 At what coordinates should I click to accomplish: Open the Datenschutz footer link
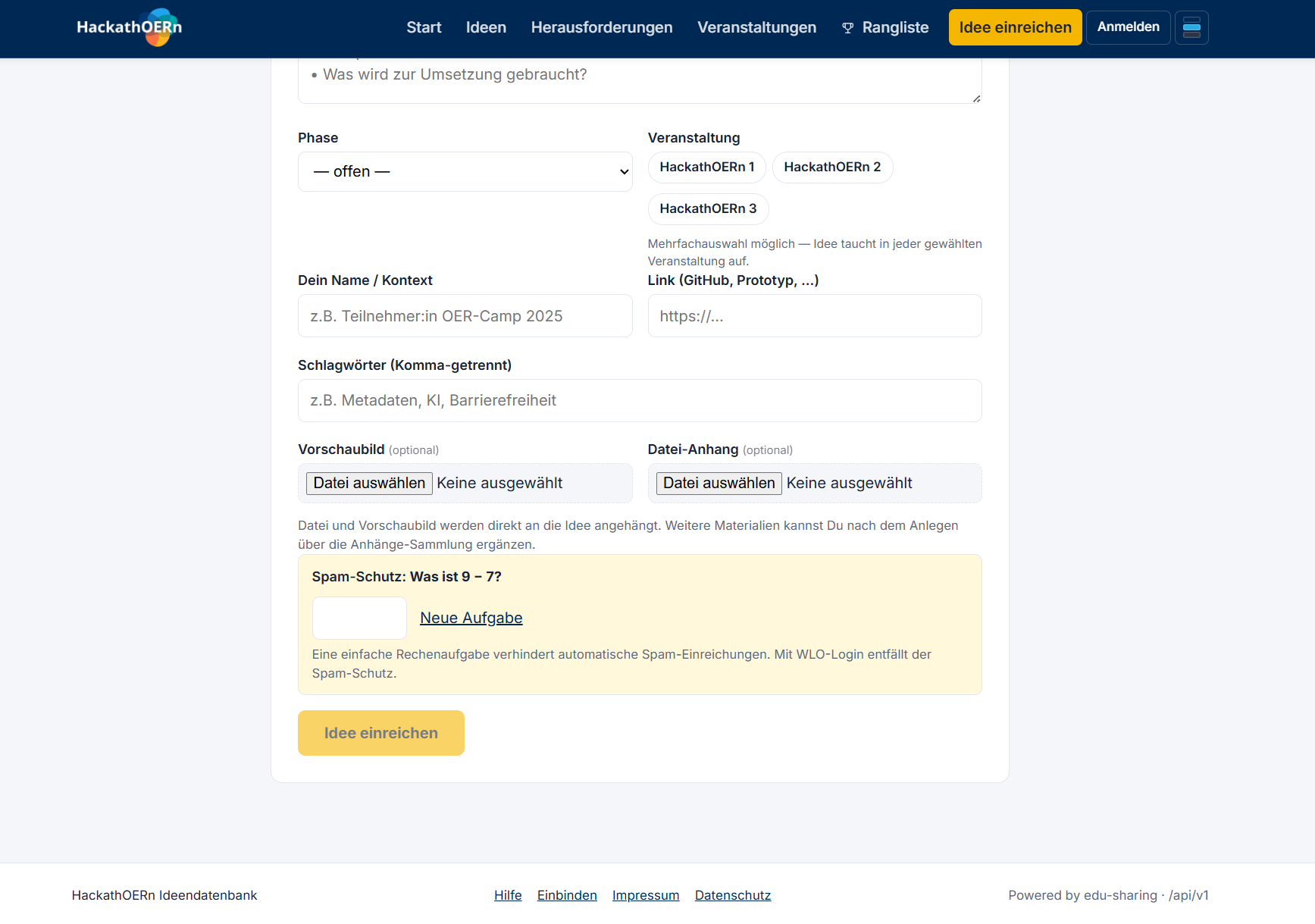pos(733,895)
